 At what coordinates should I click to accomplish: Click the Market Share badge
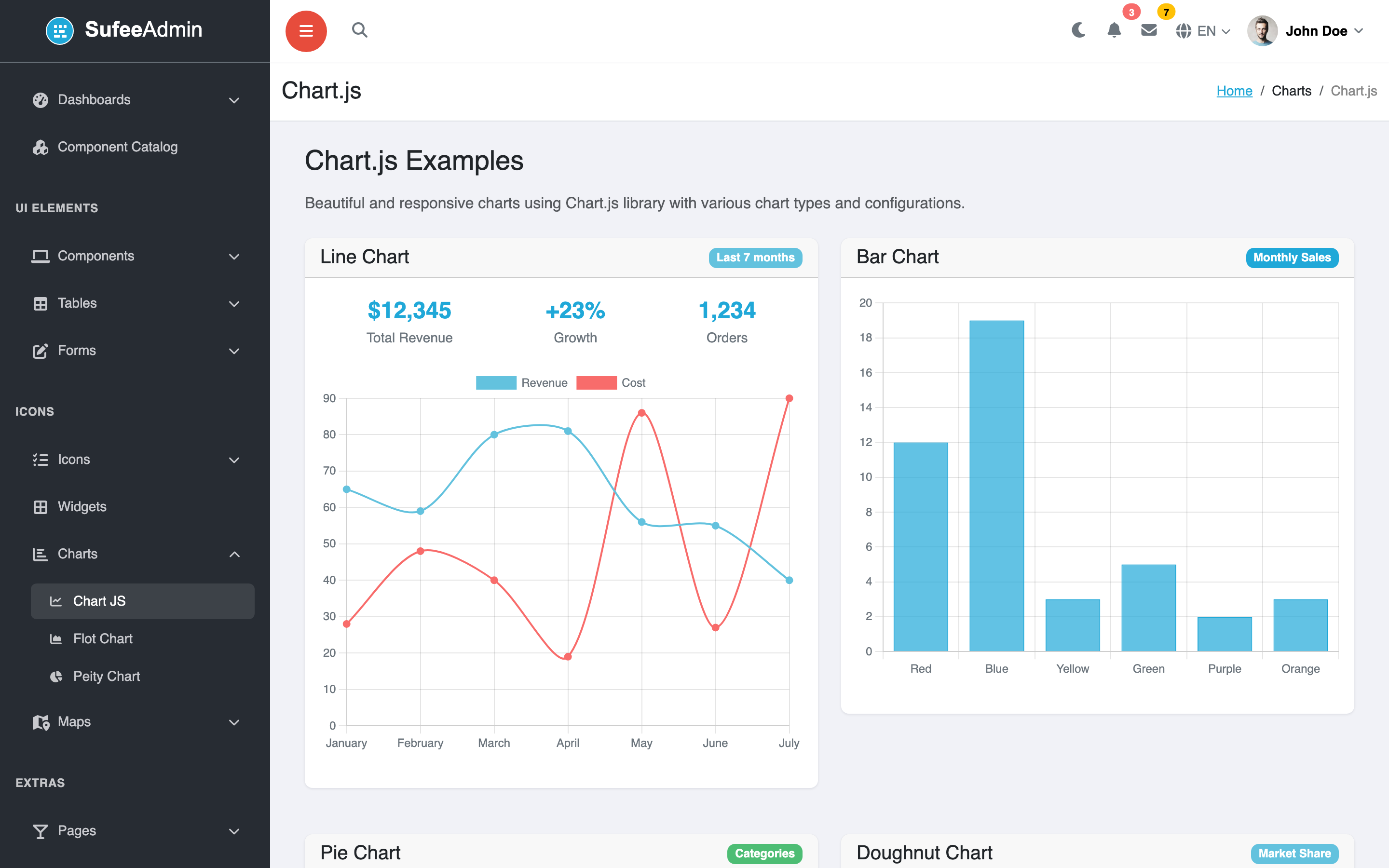click(x=1295, y=854)
